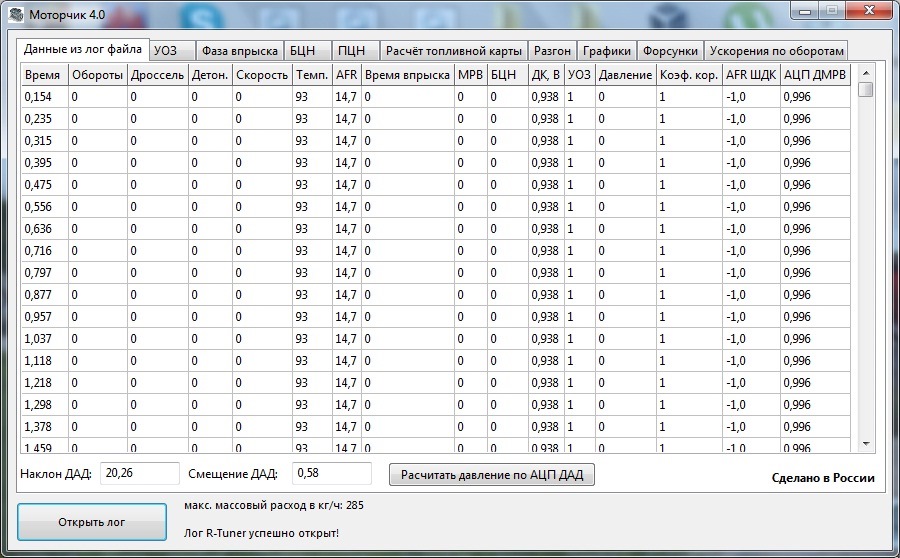Select the Данные из лог файла tab

[83, 49]
